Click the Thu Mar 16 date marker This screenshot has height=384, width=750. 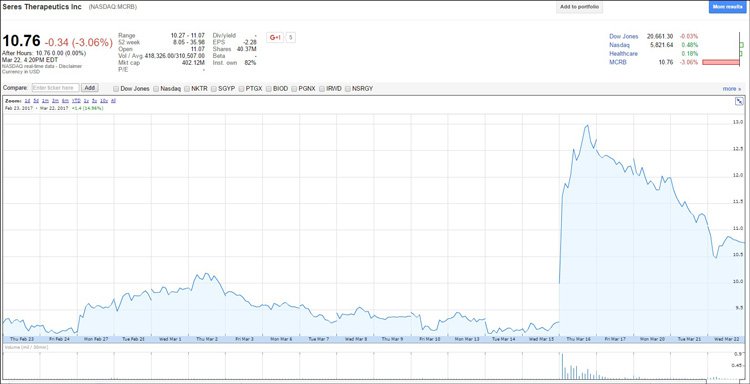(578, 339)
